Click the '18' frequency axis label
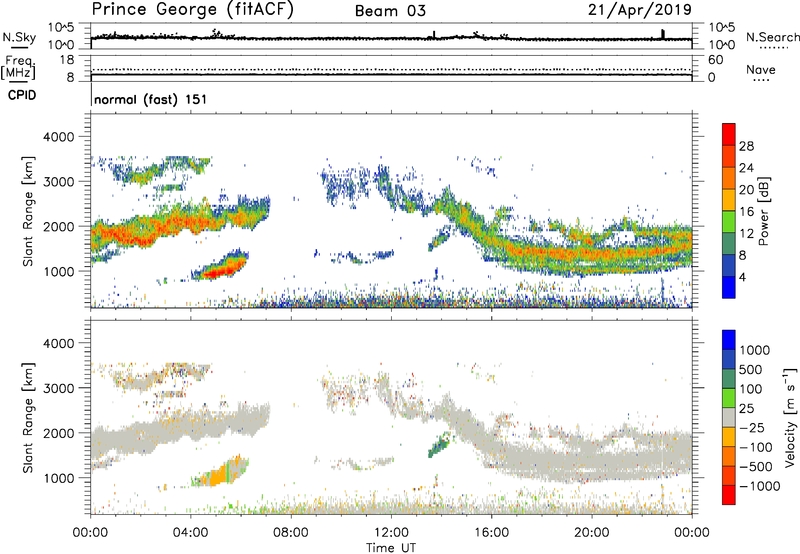Screen dimensions: 800x554 tap(67, 60)
